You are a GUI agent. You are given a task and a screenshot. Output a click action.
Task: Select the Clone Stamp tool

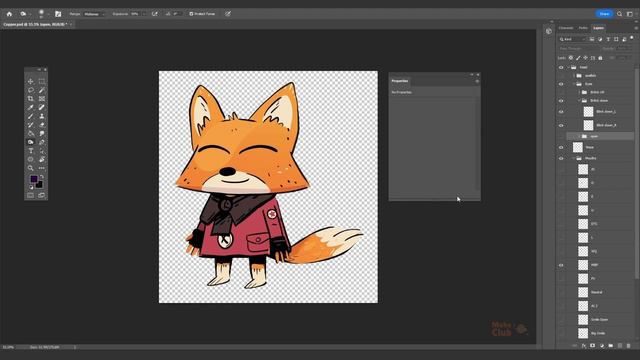pyautogui.click(x=42, y=116)
